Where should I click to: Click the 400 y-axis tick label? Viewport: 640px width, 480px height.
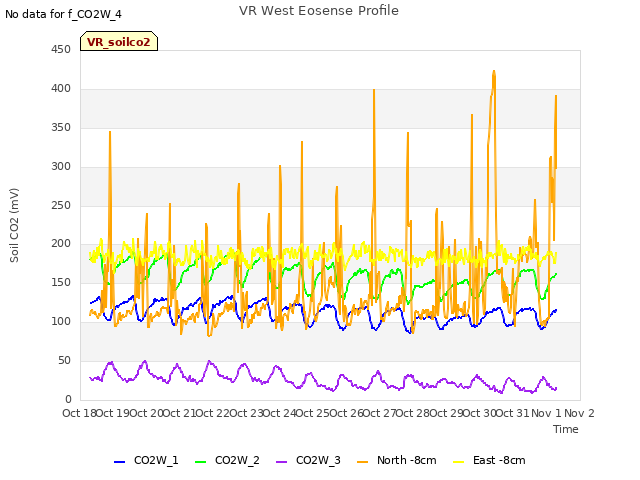(61, 89)
